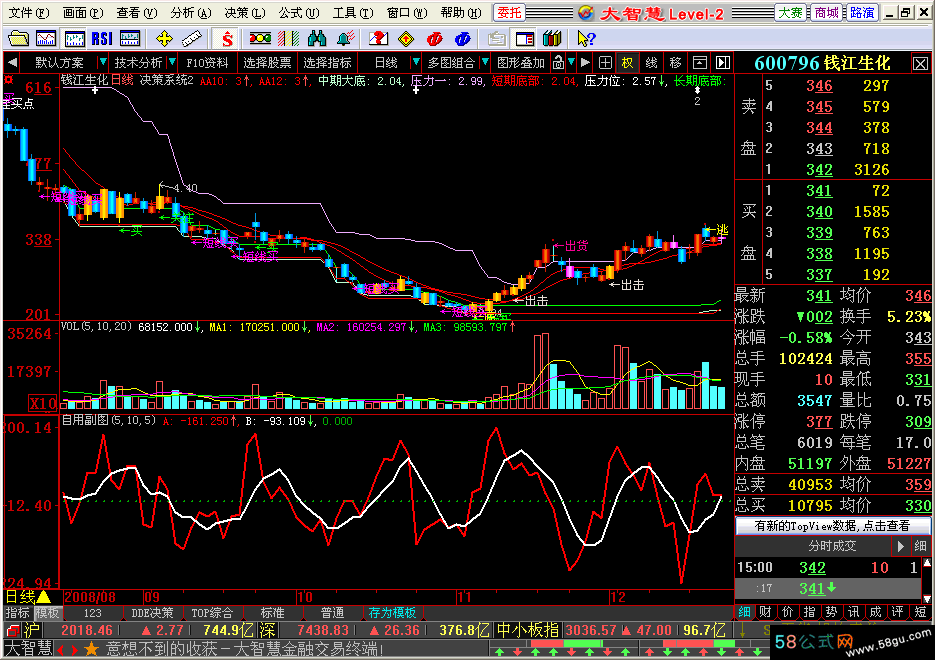Open the 分析 menu
935x660 pixels.
(190, 13)
